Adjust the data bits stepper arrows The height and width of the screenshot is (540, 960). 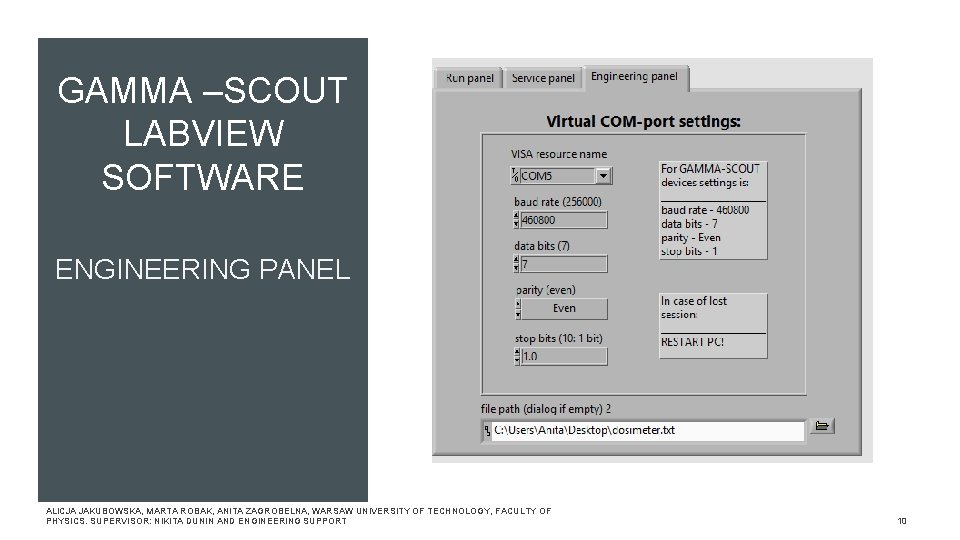[x=516, y=264]
